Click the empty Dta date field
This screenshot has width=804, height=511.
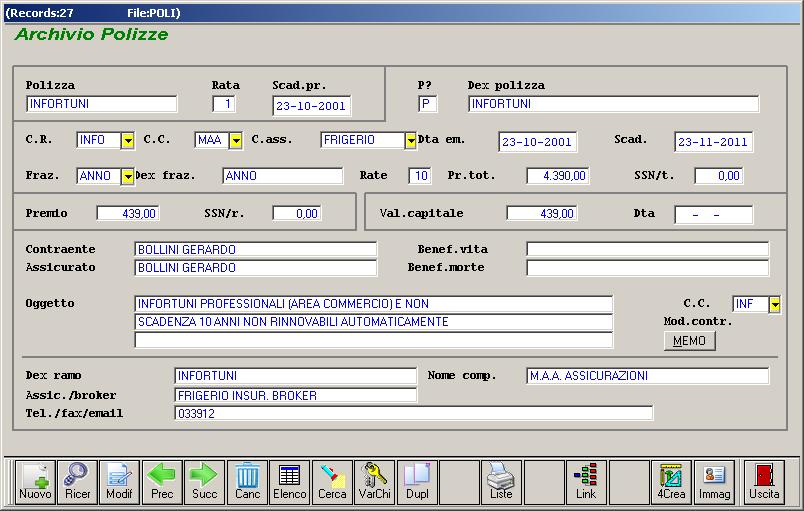[714, 215]
